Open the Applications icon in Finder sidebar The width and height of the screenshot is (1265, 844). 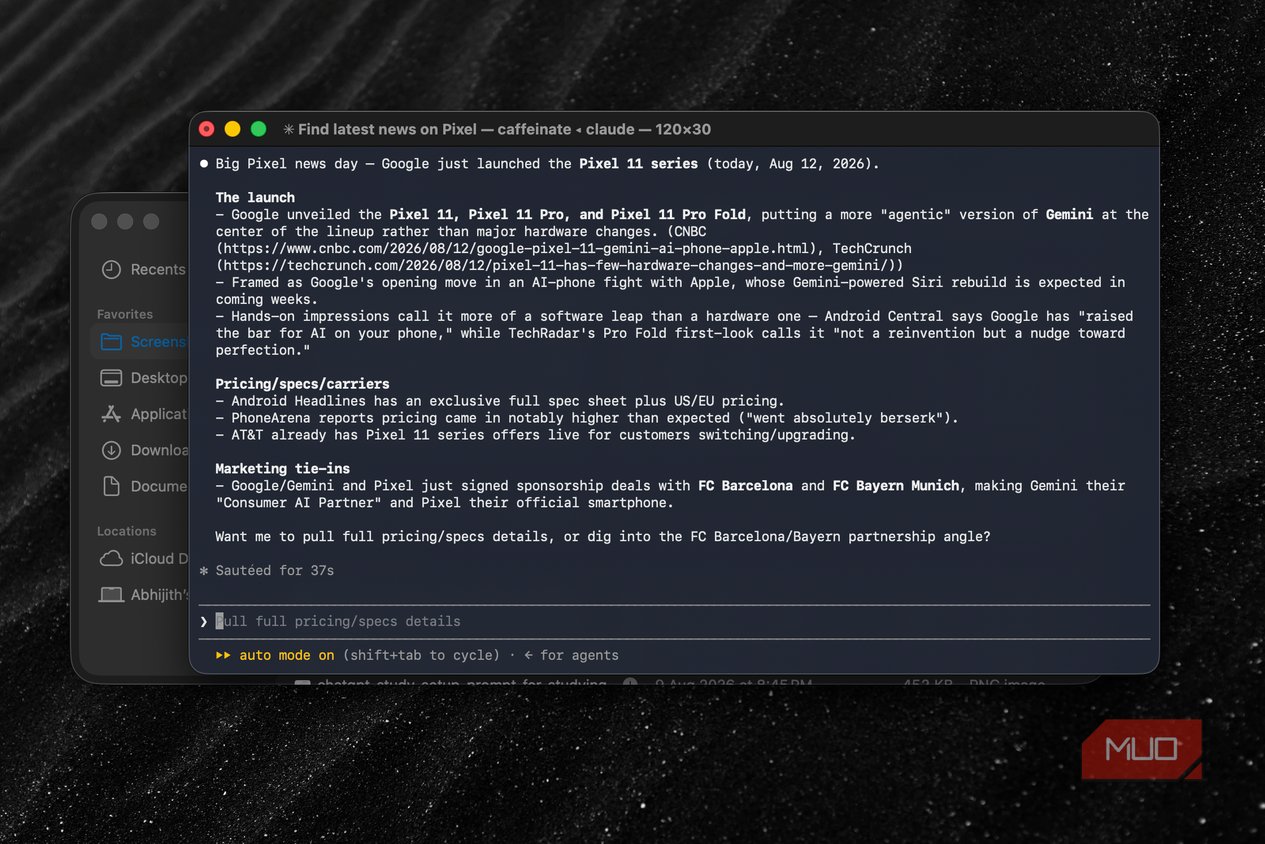click(x=111, y=413)
